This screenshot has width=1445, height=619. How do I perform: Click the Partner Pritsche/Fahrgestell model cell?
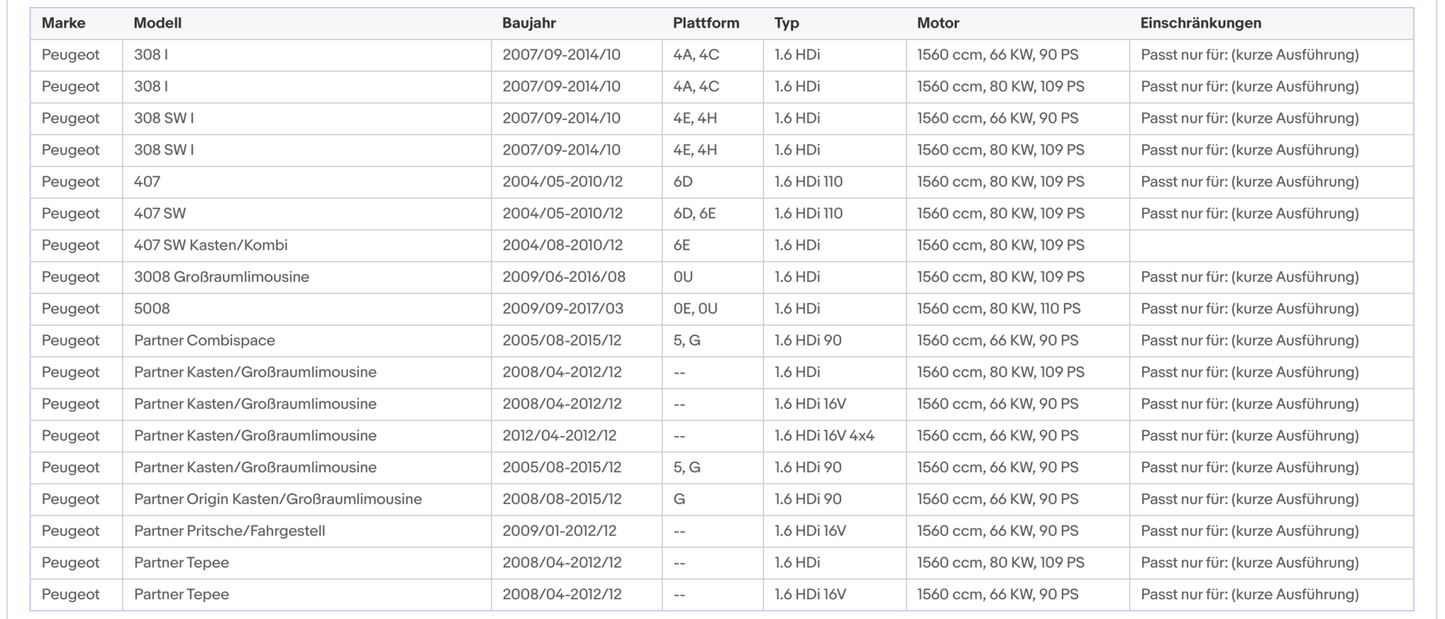click(x=230, y=531)
